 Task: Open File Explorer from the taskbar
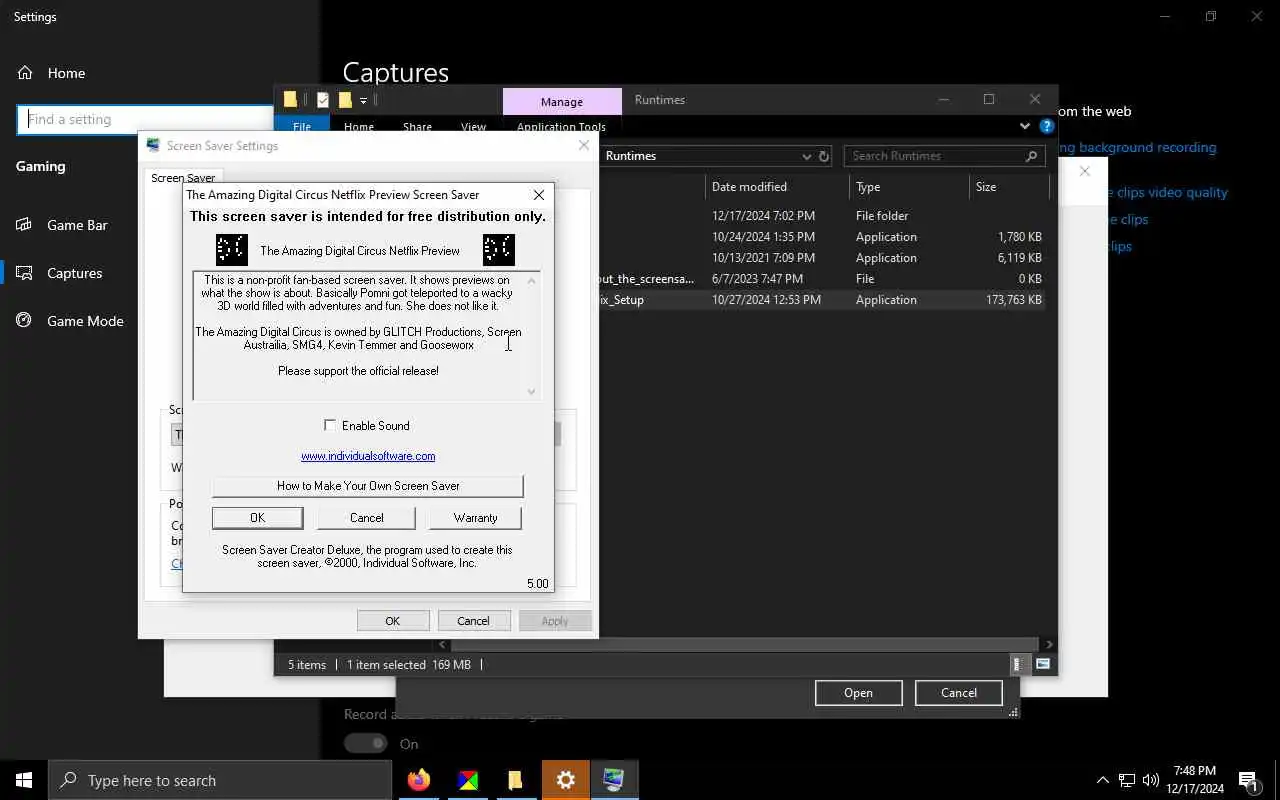(515, 780)
